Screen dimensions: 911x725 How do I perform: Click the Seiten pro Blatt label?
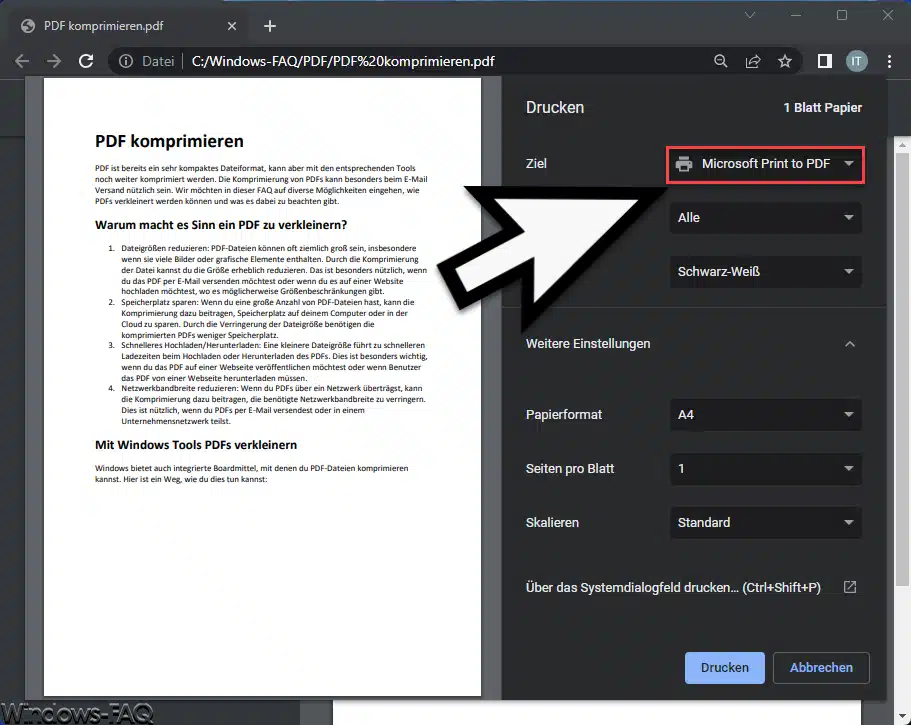click(x=569, y=469)
